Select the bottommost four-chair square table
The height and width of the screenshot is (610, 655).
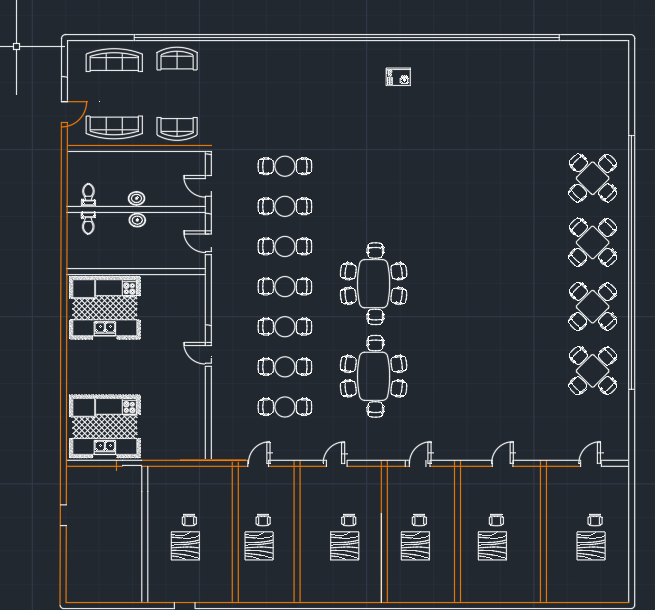click(592, 371)
